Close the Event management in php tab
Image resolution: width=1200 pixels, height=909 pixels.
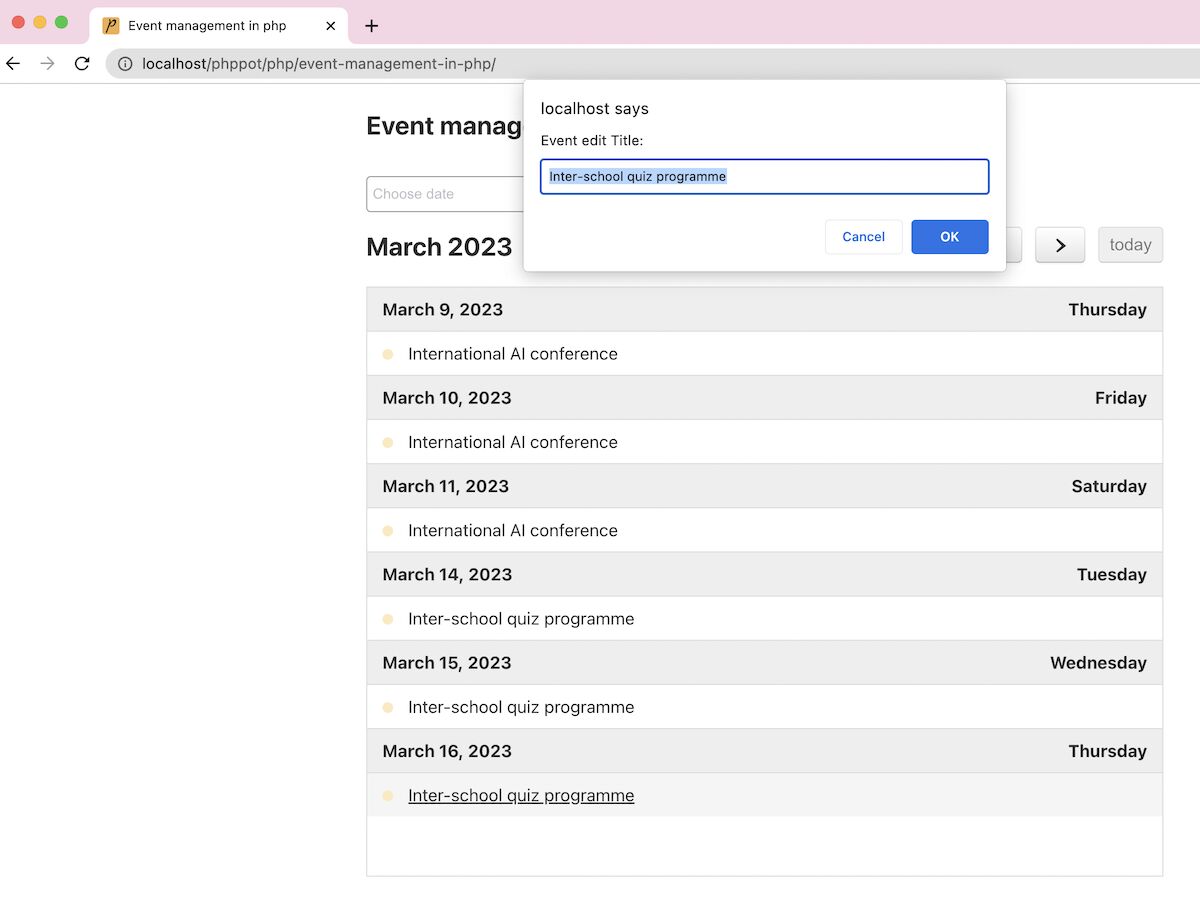click(331, 26)
